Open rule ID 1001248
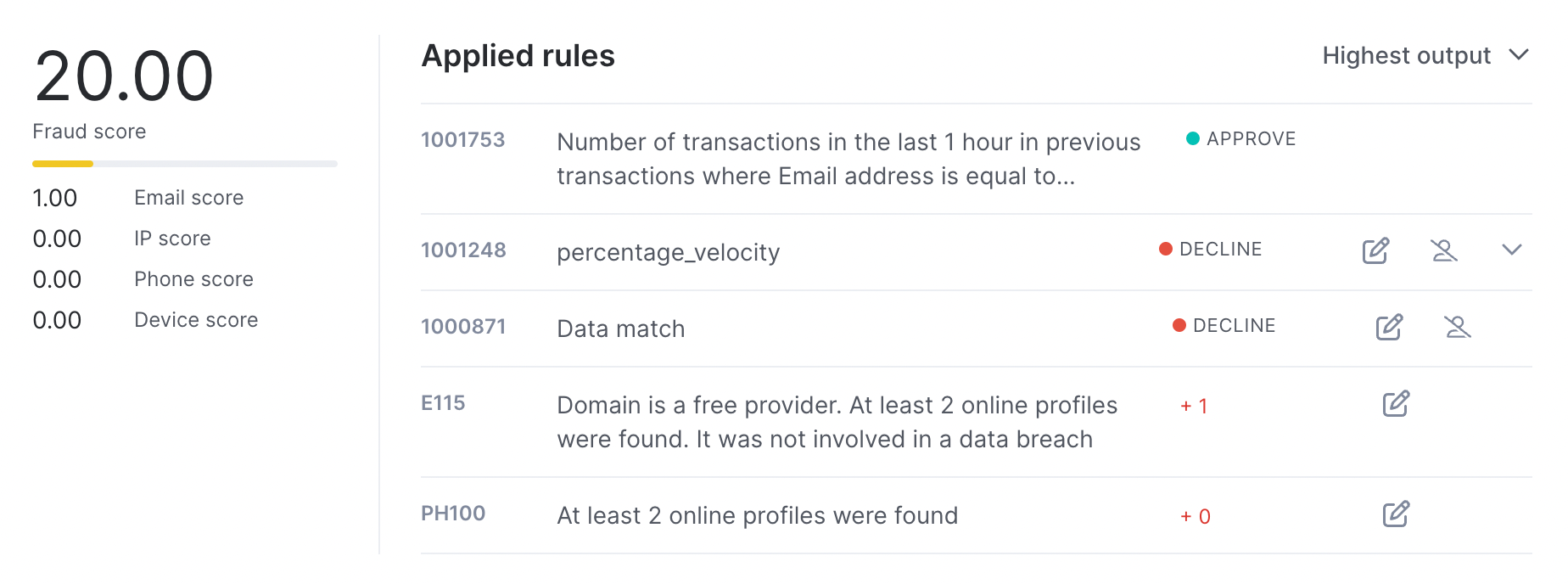 pos(463,250)
